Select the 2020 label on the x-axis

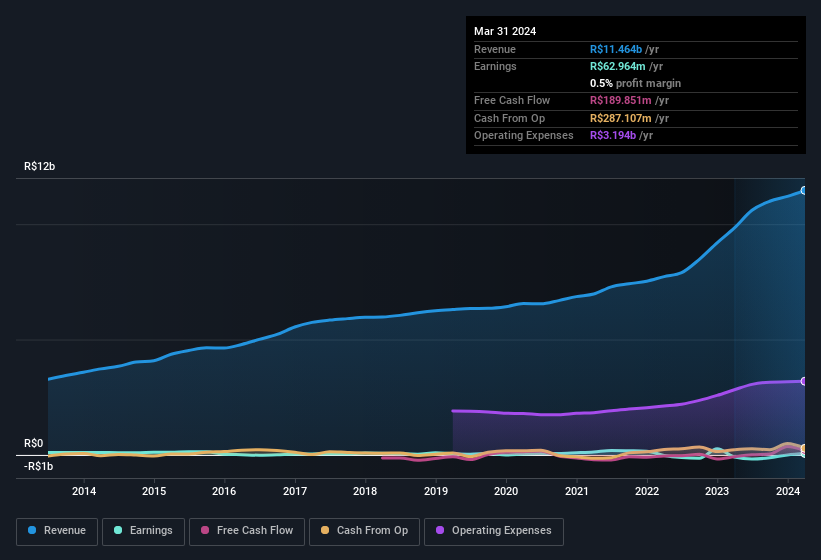click(506, 491)
